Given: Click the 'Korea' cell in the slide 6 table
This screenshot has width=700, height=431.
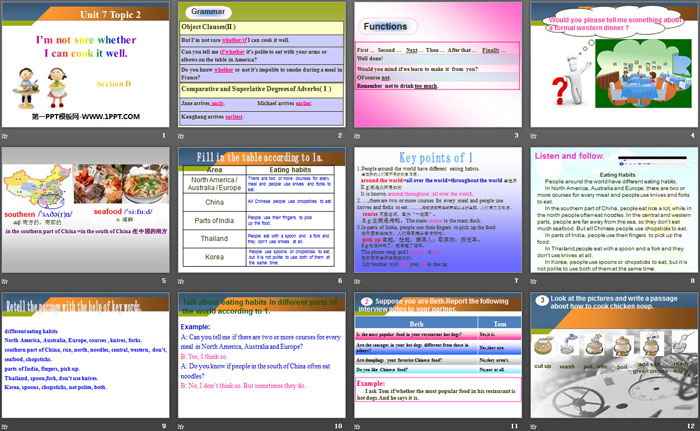Looking at the screenshot, I should [214, 257].
